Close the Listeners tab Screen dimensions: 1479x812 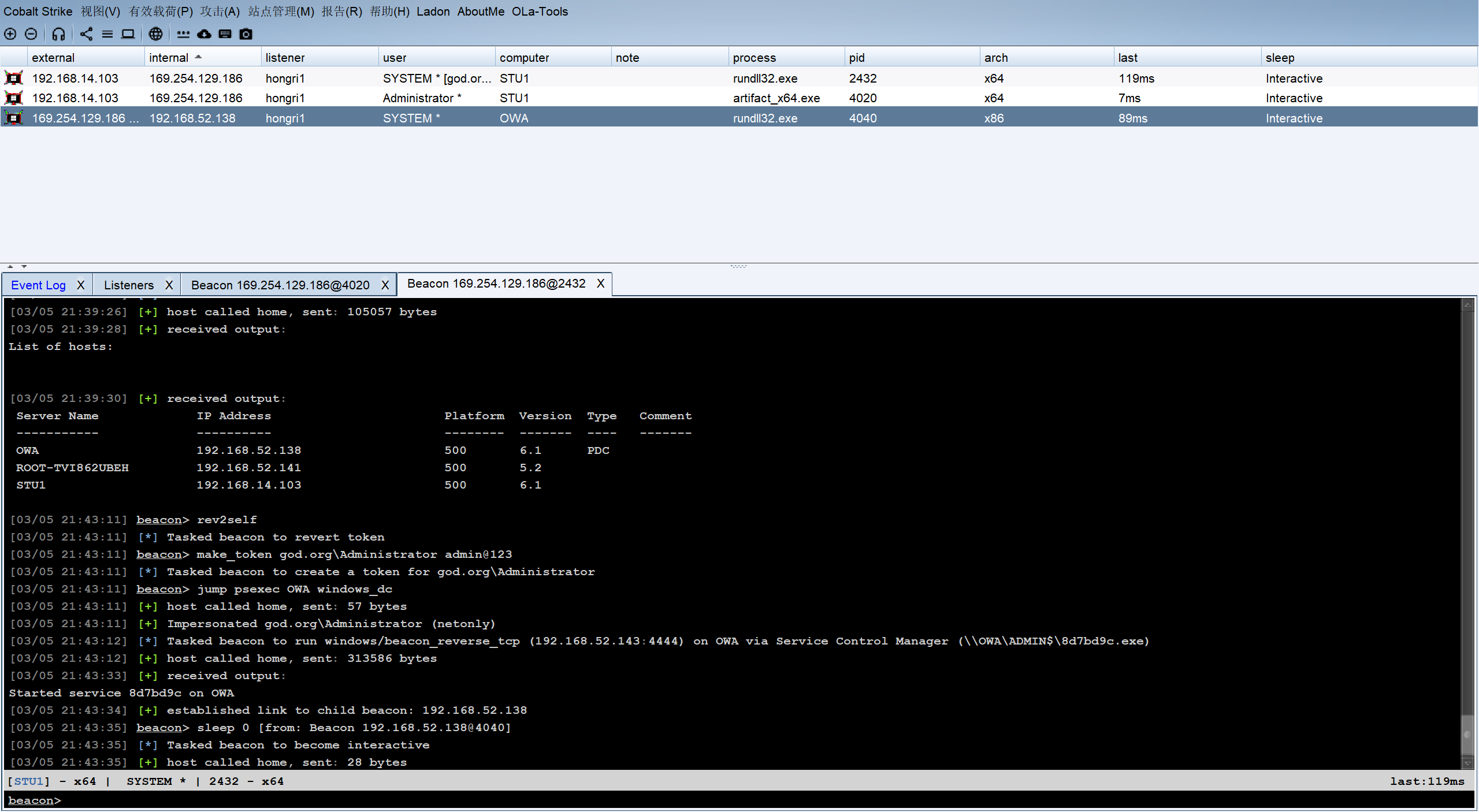pos(169,285)
